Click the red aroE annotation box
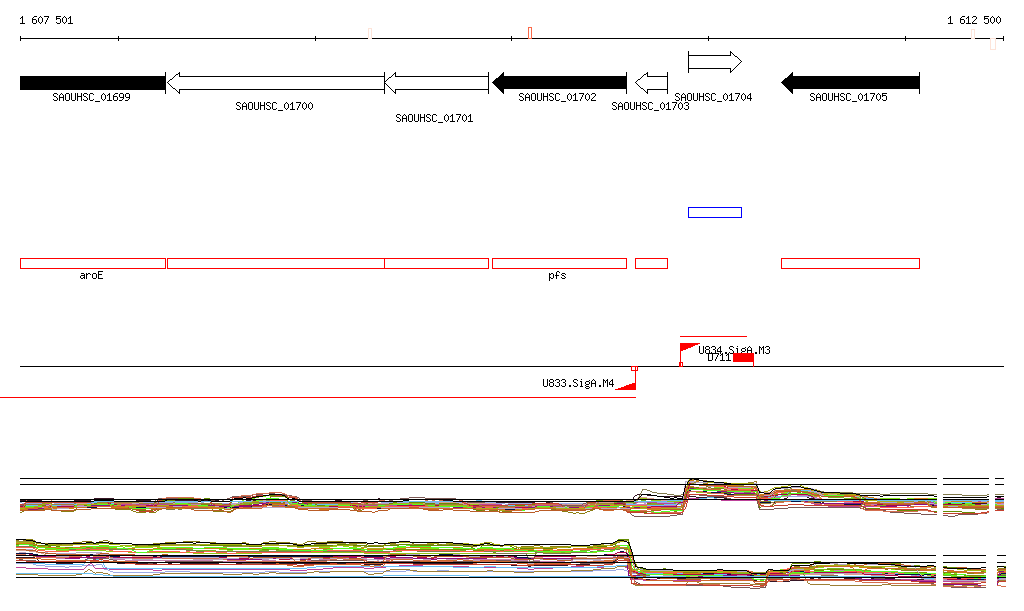Screen dimensions: 1024x611 (x=93, y=264)
